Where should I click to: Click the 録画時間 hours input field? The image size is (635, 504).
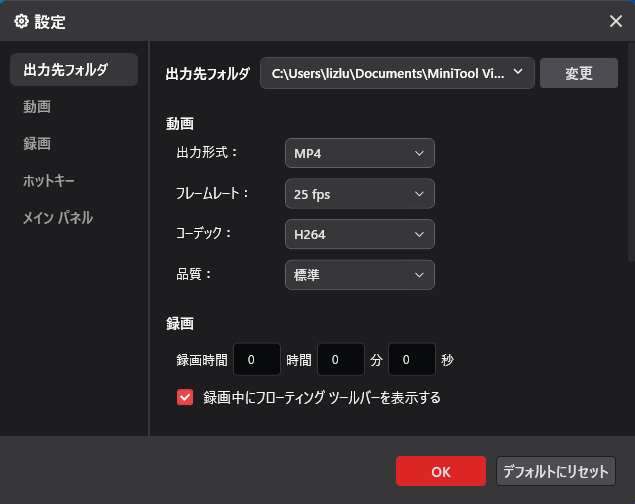257,359
